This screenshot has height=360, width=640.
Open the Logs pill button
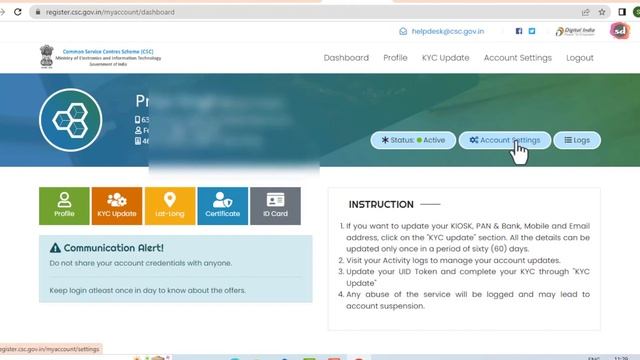(577, 140)
